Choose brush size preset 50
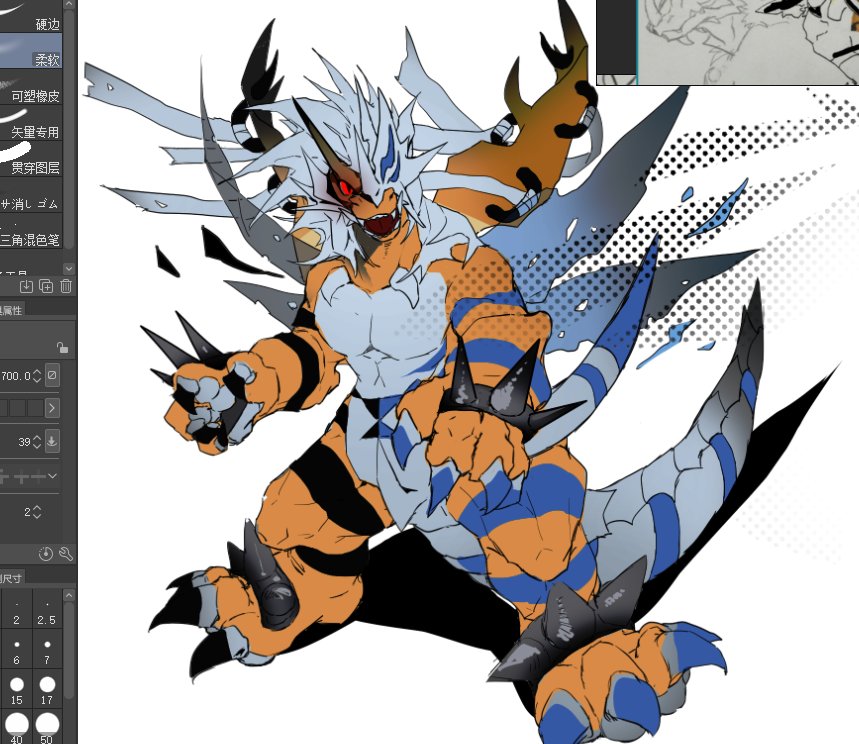 point(47,728)
